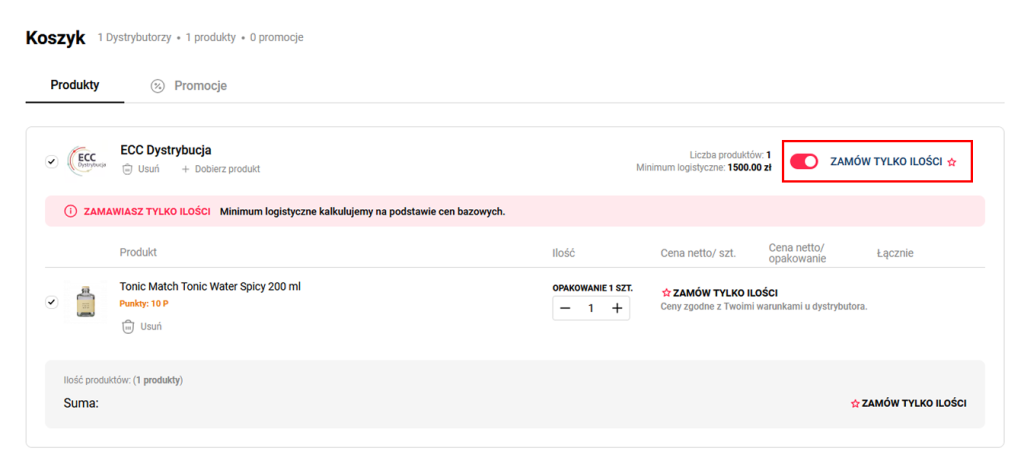Viewport: 1024px width, 464px height.
Task: Click the plus icon beside Dobierz produkt
Action: (x=186, y=169)
